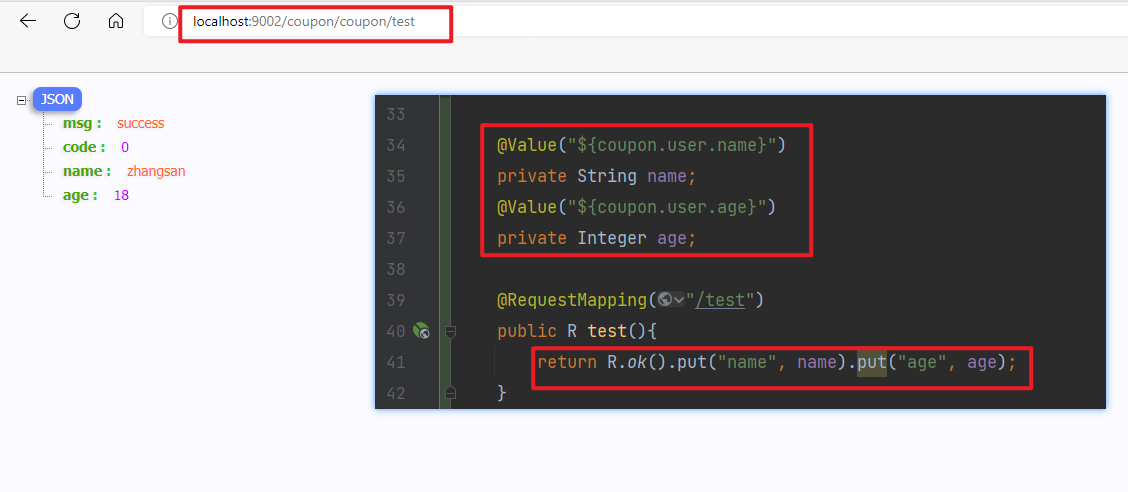This screenshot has width=1128, height=492.
Task: Click 'private String name;' declaration
Action: point(596,176)
